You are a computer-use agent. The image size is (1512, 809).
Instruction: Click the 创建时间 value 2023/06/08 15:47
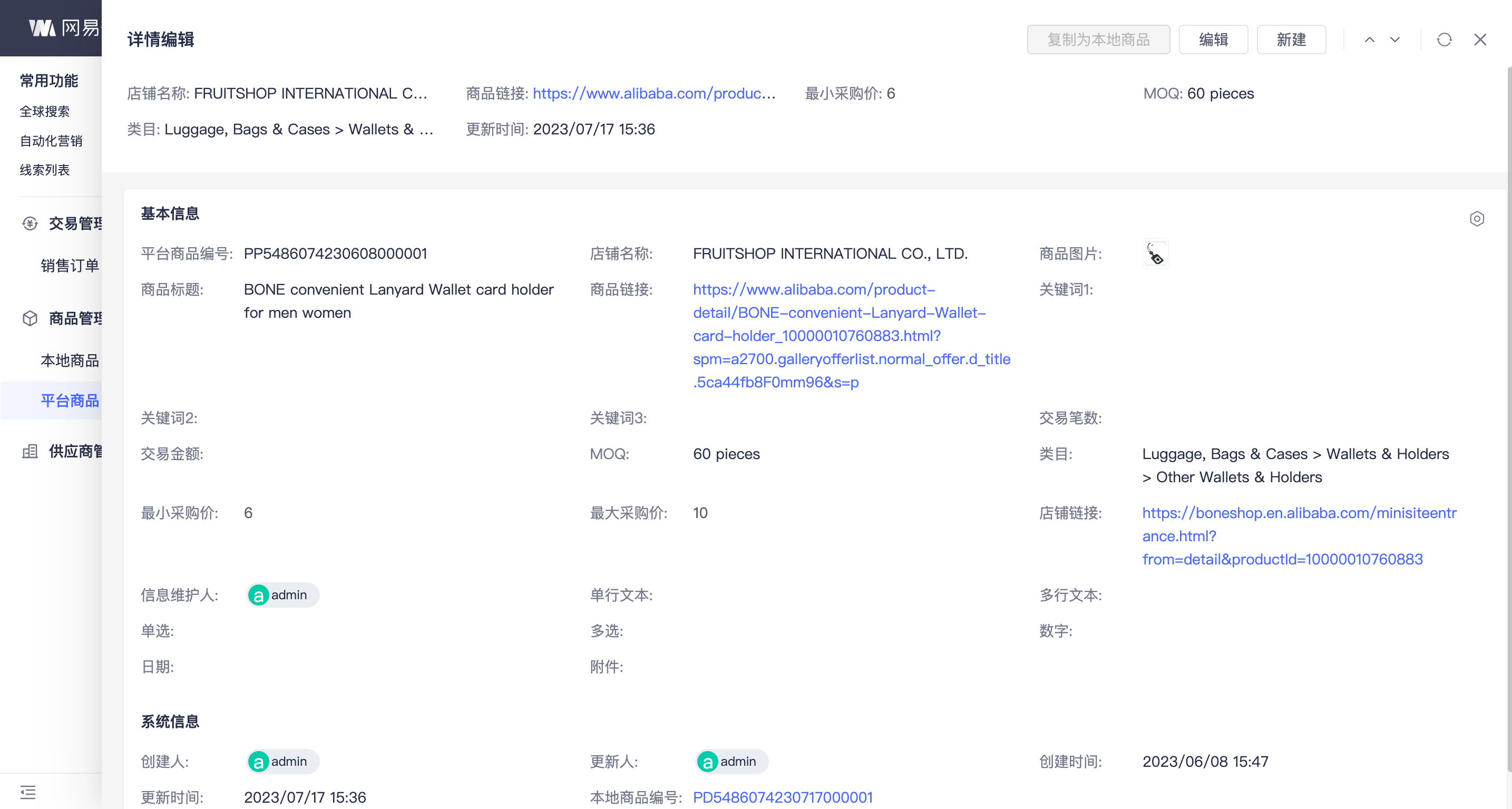pyautogui.click(x=1205, y=762)
